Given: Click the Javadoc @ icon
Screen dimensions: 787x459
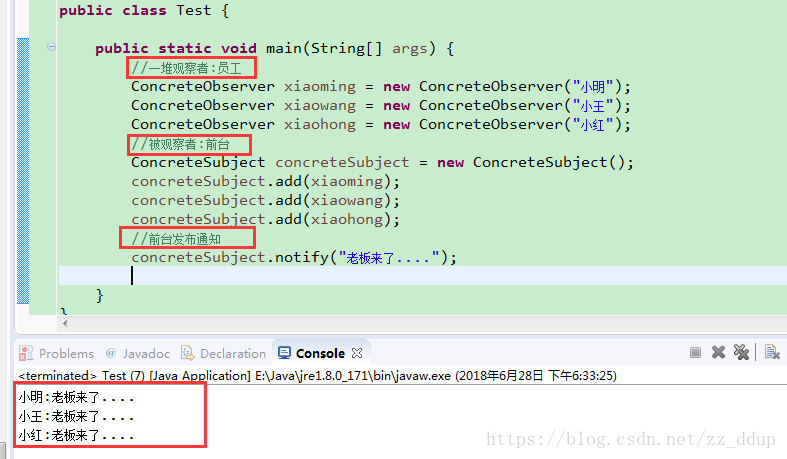Looking at the screenshot, I should click(111, 353).
